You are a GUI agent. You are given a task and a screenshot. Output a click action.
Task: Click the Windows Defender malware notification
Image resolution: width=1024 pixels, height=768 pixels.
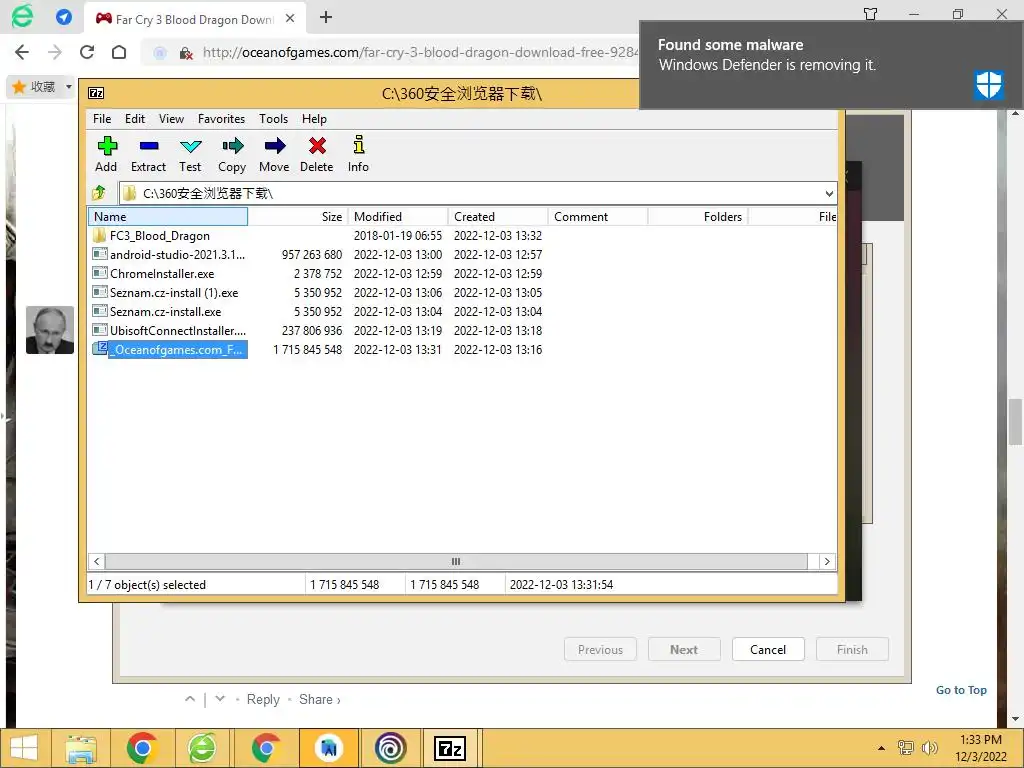[831, 65]
